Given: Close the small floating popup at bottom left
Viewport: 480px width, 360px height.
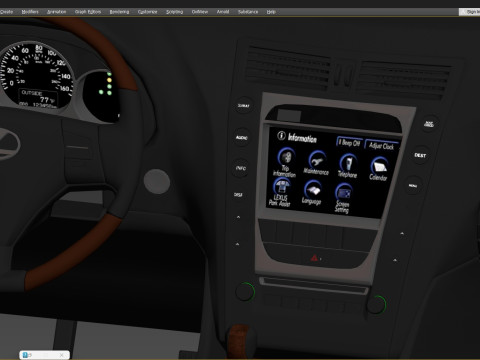Looking at the screenshot, I should [62, 355].
